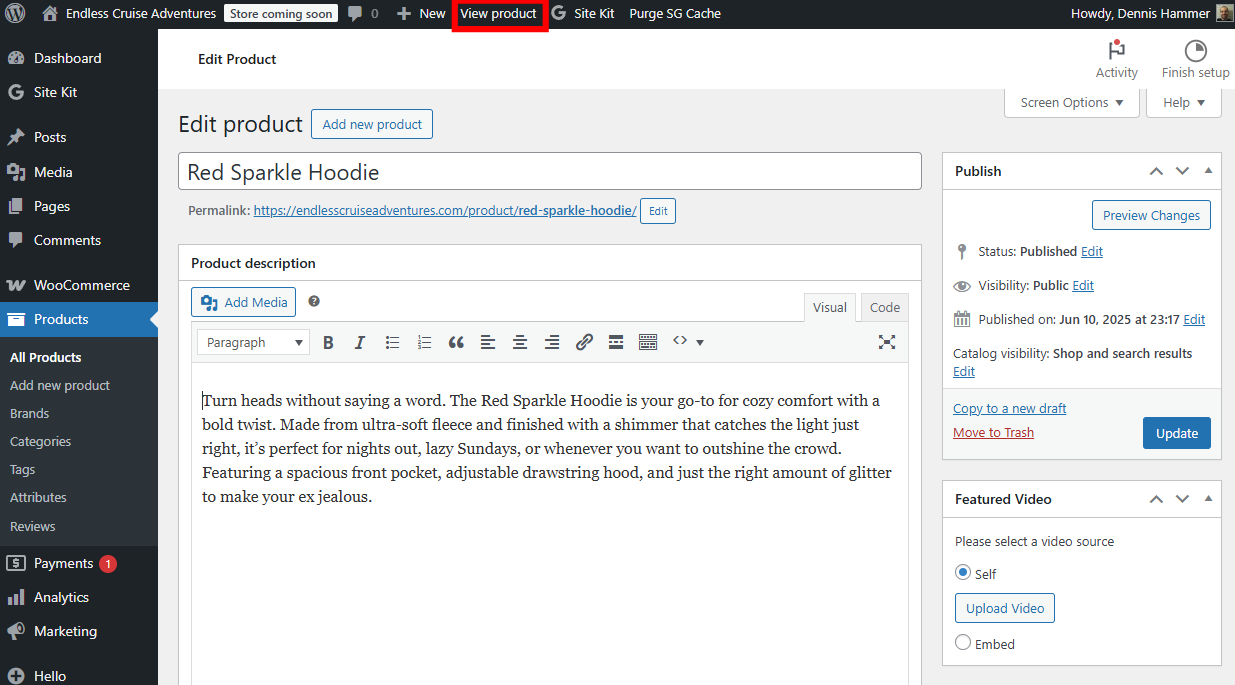Expand the Screen Options panel
The width and height of the screenshot is (1235, 685).
(1071, 101)
